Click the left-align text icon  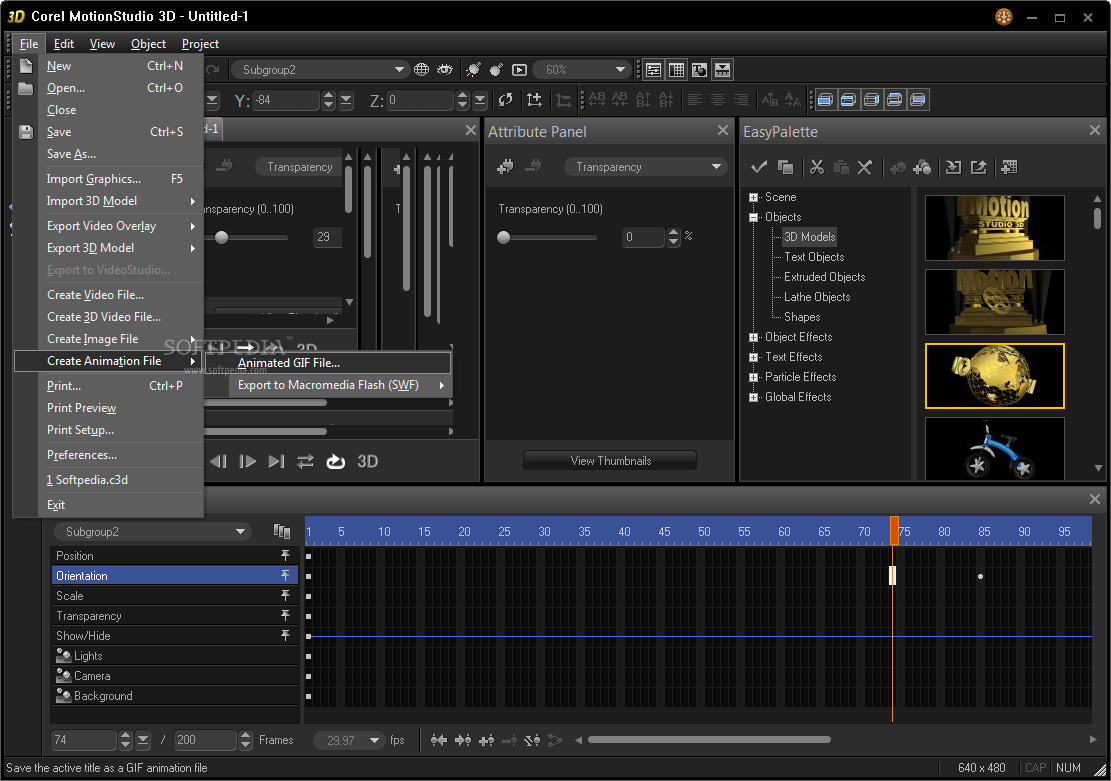click(x=695, y=100)
